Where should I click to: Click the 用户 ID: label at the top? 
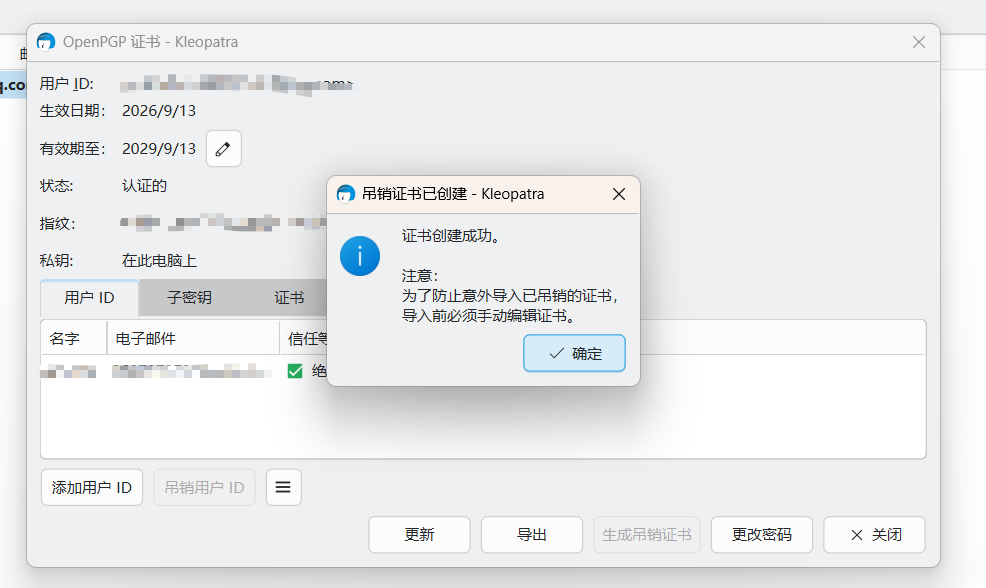67,84
